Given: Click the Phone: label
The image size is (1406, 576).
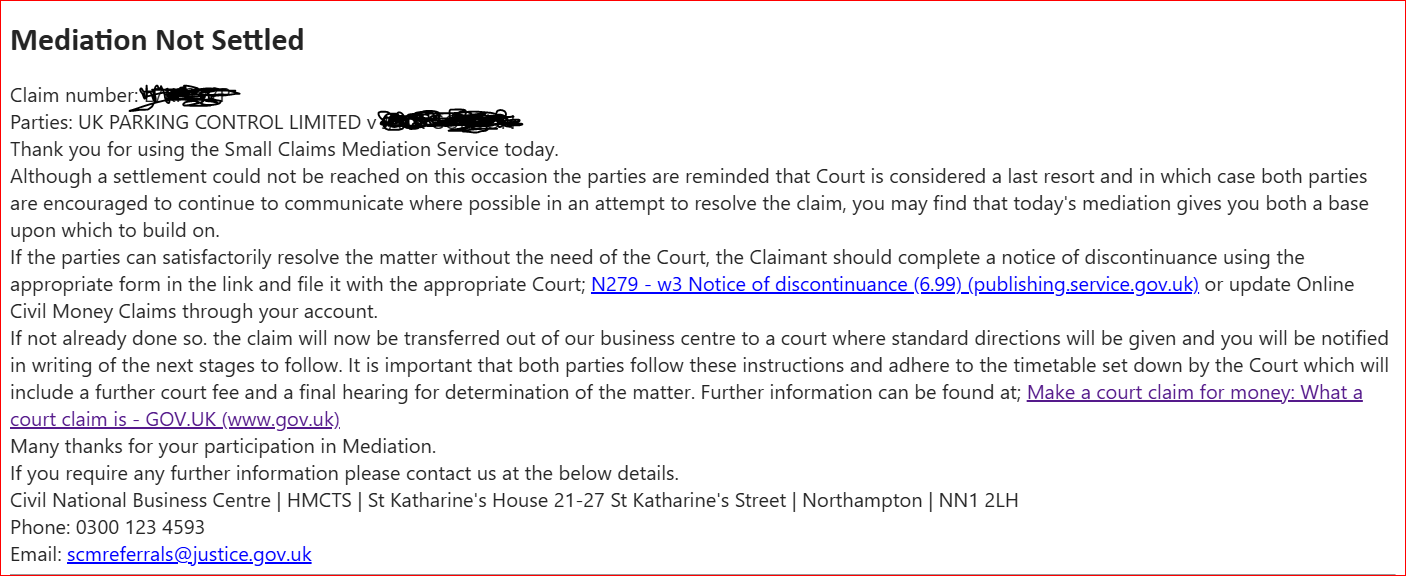Looking at the screenshot, I should (x=36, y=527).
